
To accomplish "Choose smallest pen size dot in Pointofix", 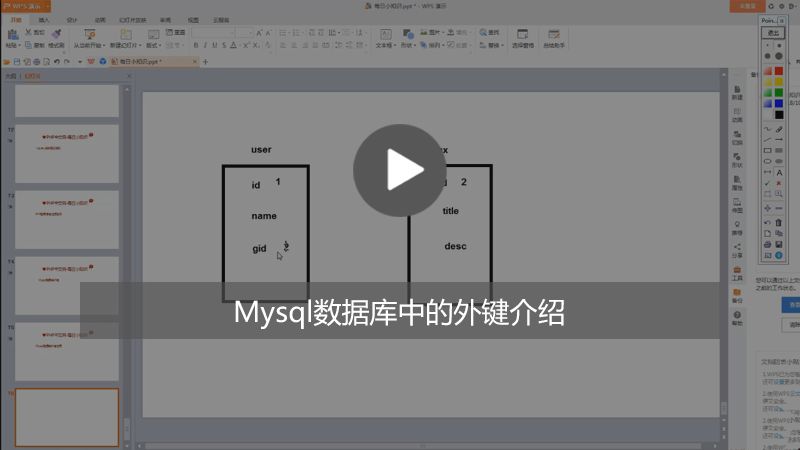I will pyautogui.click(x=767, y=45).
